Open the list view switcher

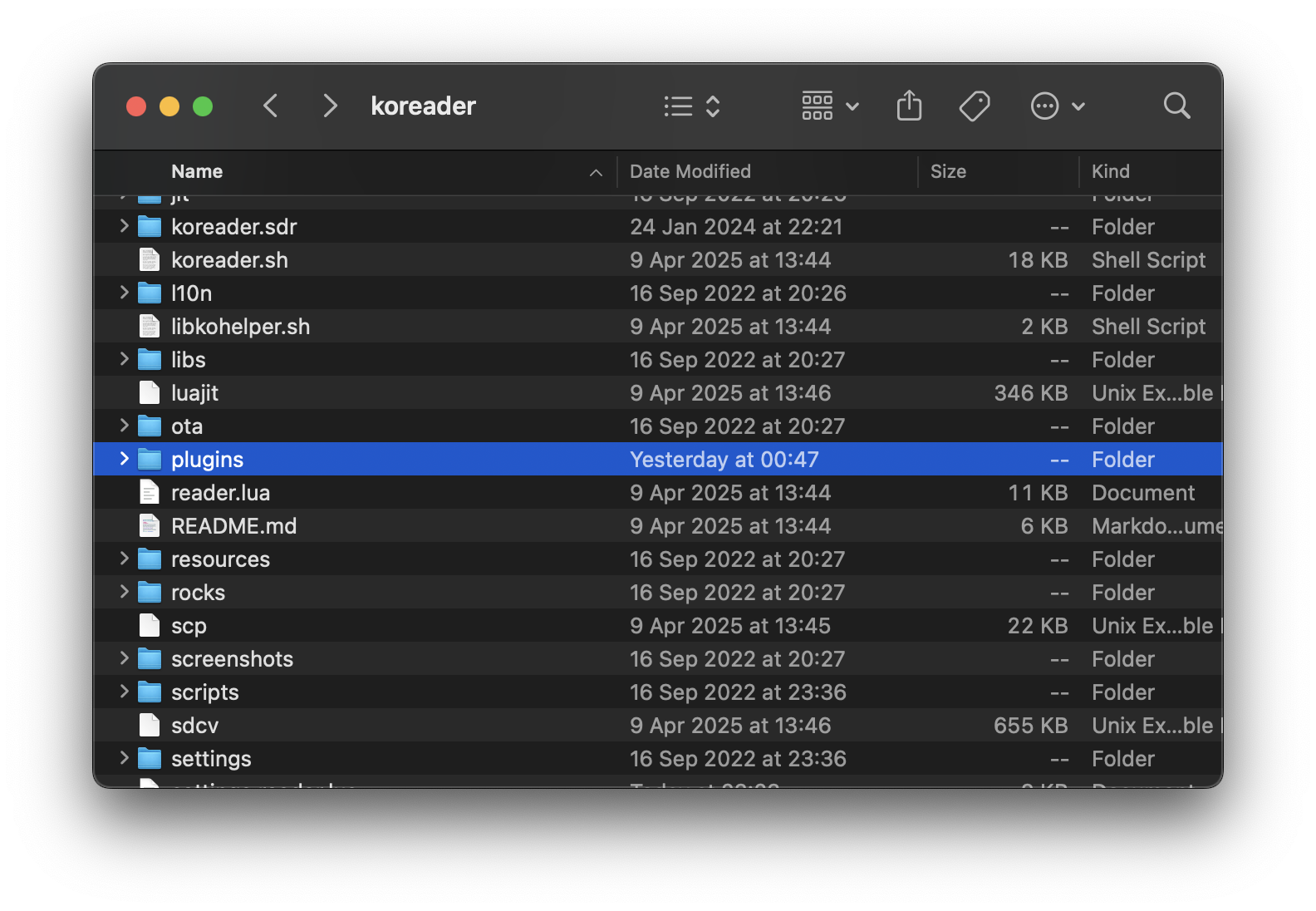(x=692, y=106)
